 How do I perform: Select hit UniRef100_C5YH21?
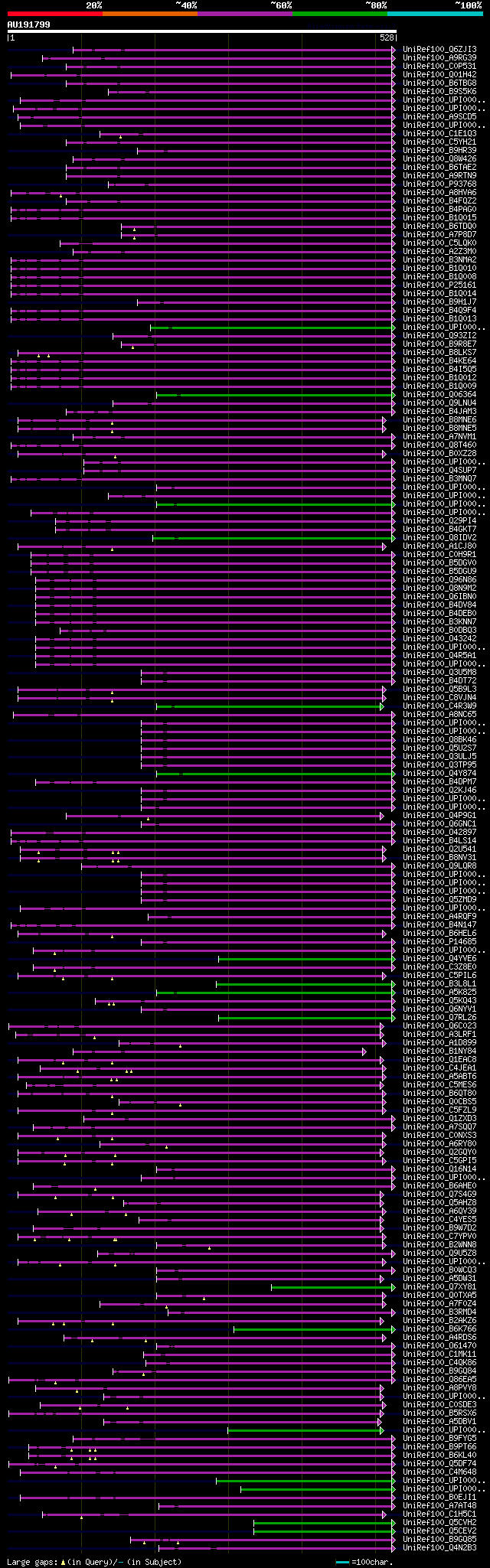[439, 142]
